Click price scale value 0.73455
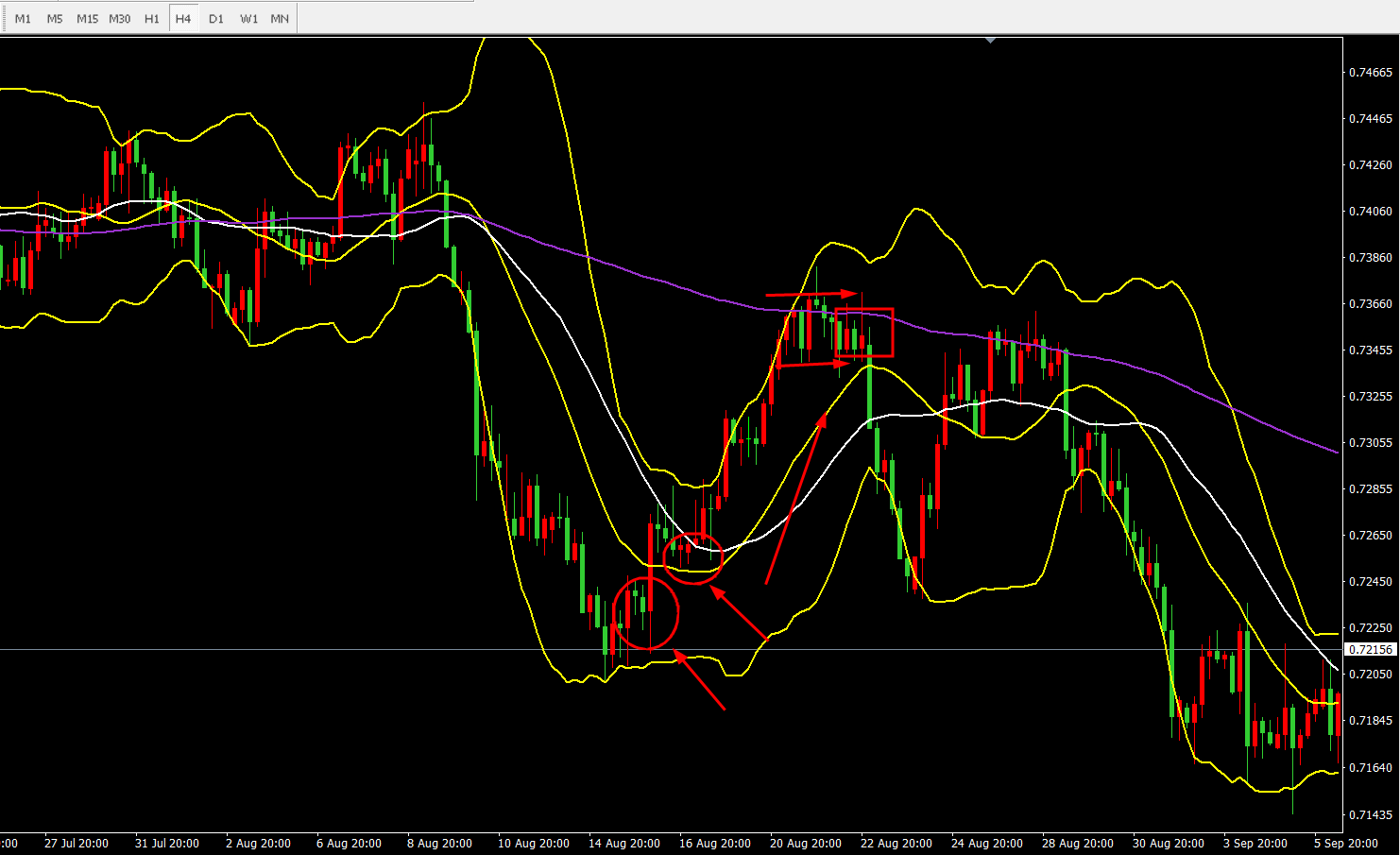Viewport: 1400px width, 855px height. pyautogui.click(x=1370, y=350)
